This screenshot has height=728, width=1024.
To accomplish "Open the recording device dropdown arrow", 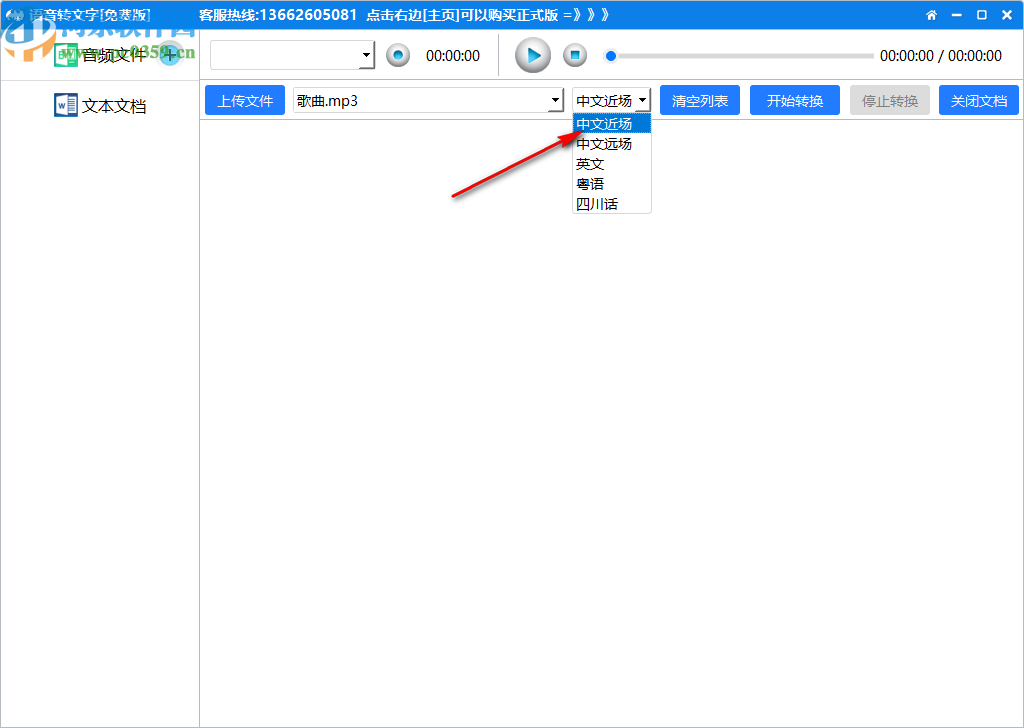I will [366, 55].
